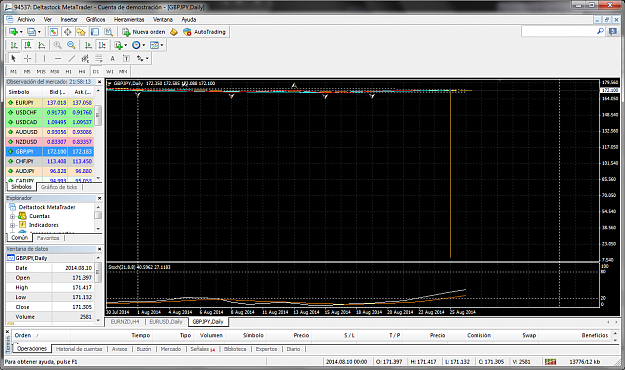Switch chart to bar chart
625x370 pixels.
point(14,45)
